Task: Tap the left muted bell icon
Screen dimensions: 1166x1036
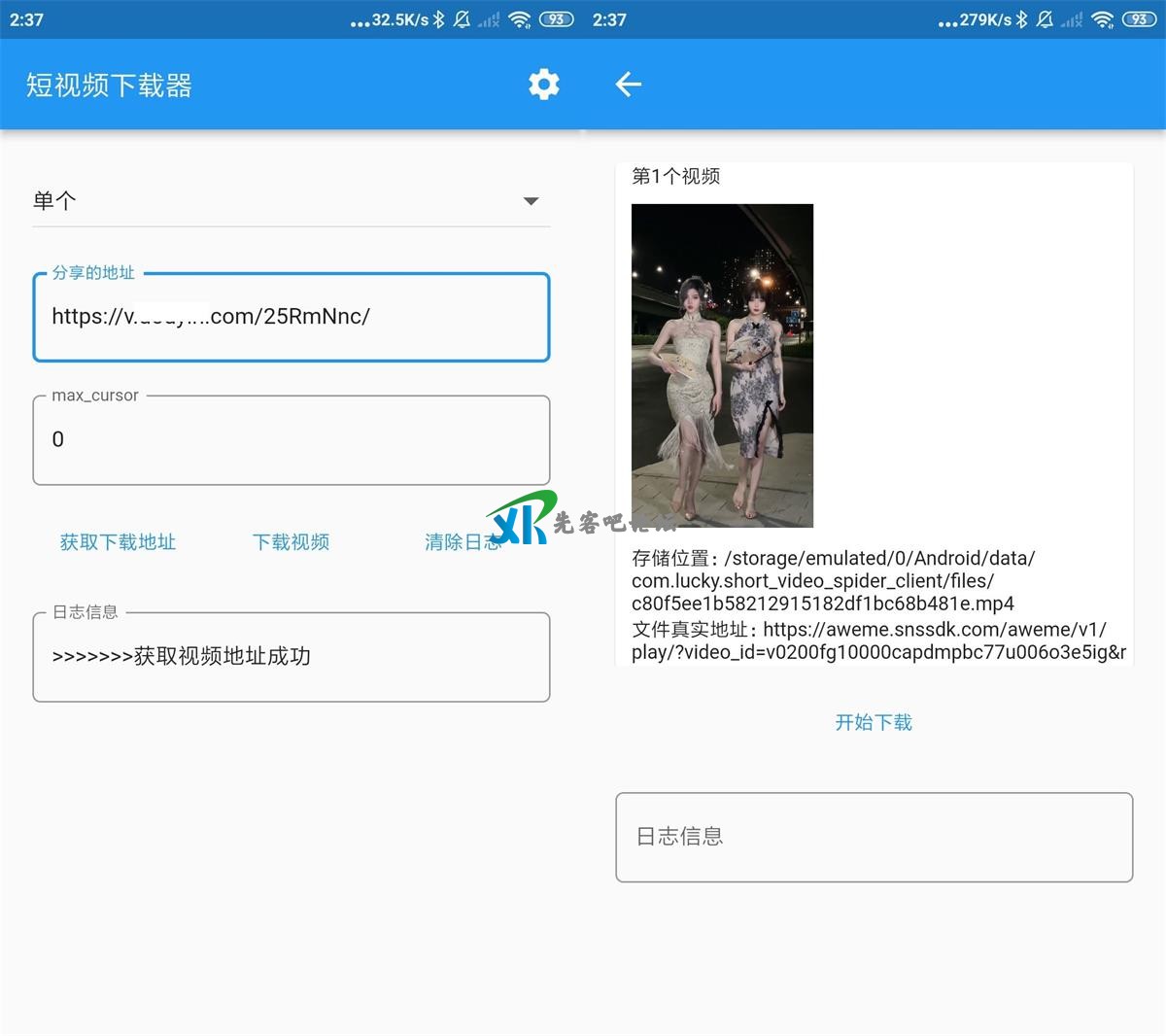Action: [x=462, y=19]
